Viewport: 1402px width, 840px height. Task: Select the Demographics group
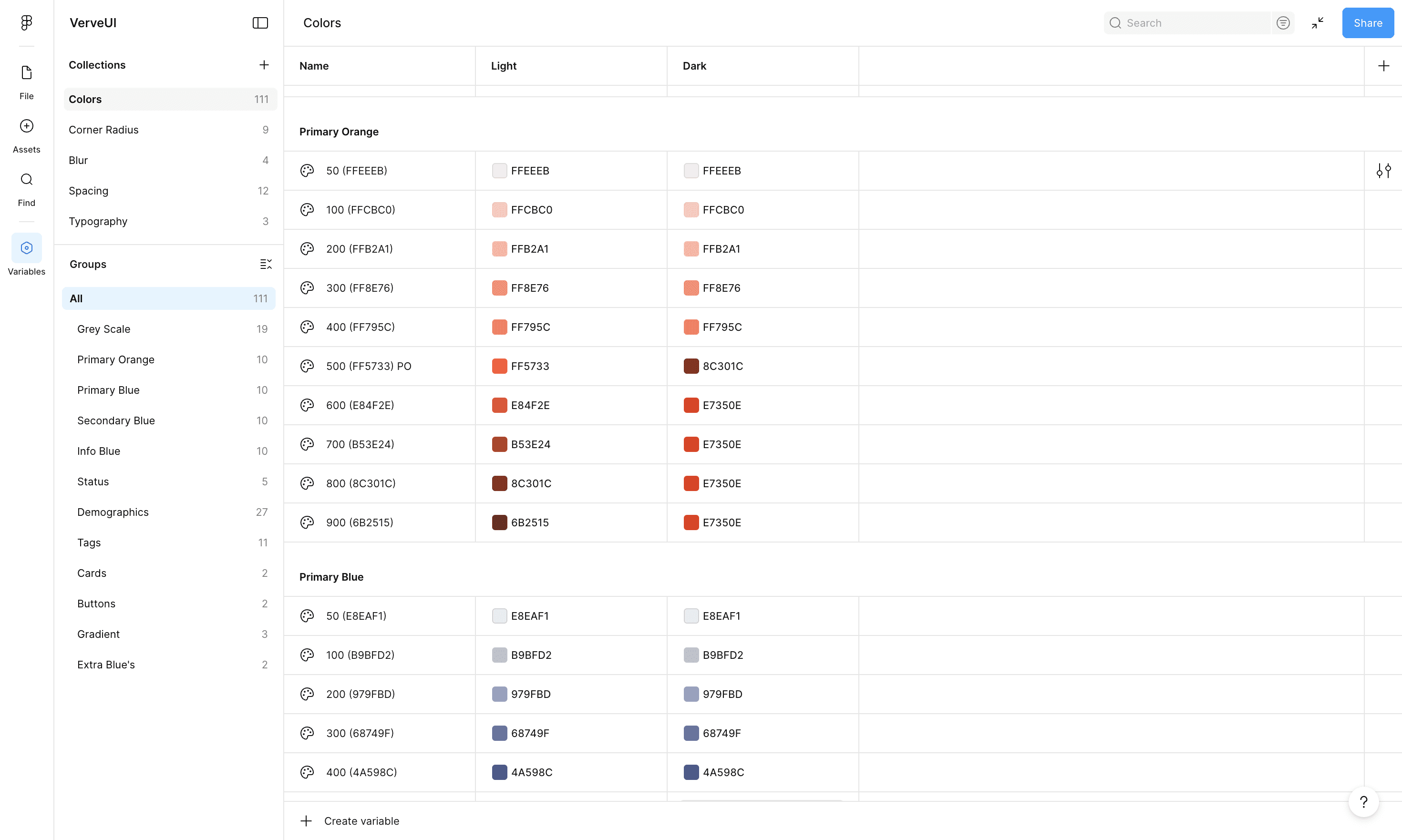pyautogui.click(x=113, y=512)
